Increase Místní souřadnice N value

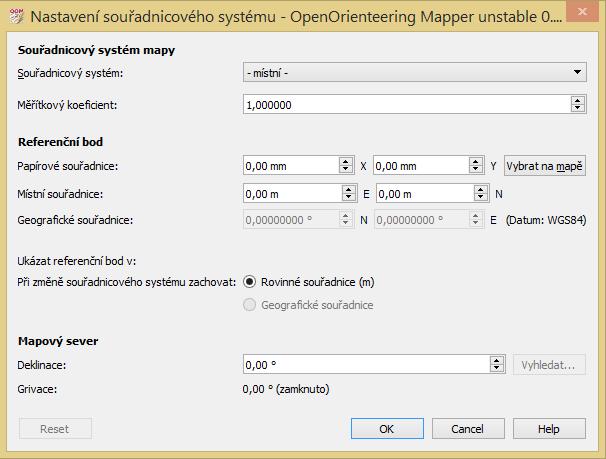[481, 189]
